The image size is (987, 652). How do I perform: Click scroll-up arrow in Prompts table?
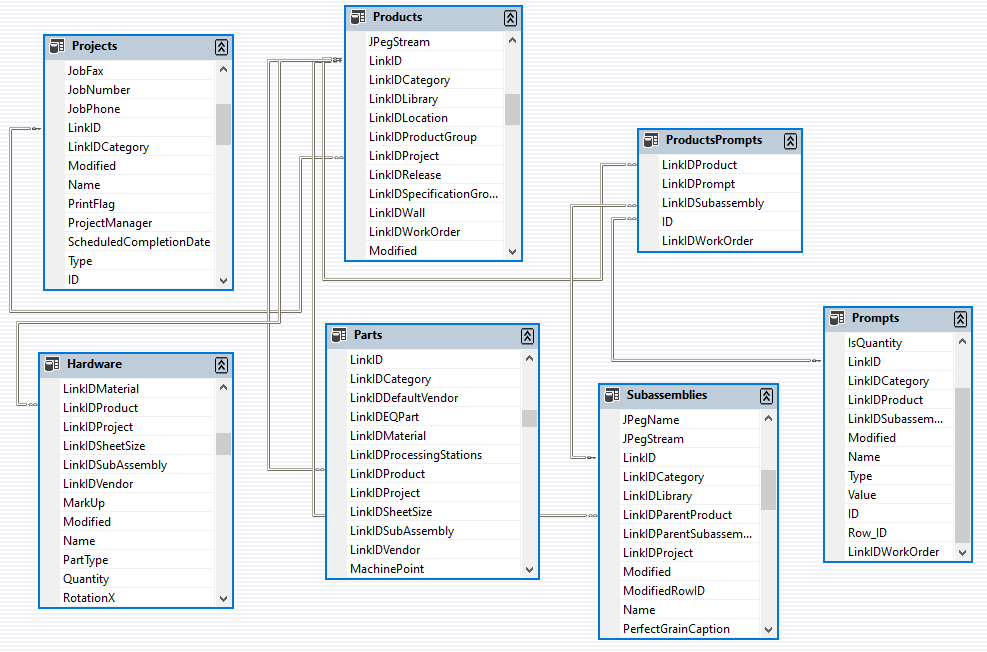(x=962, y=342)
